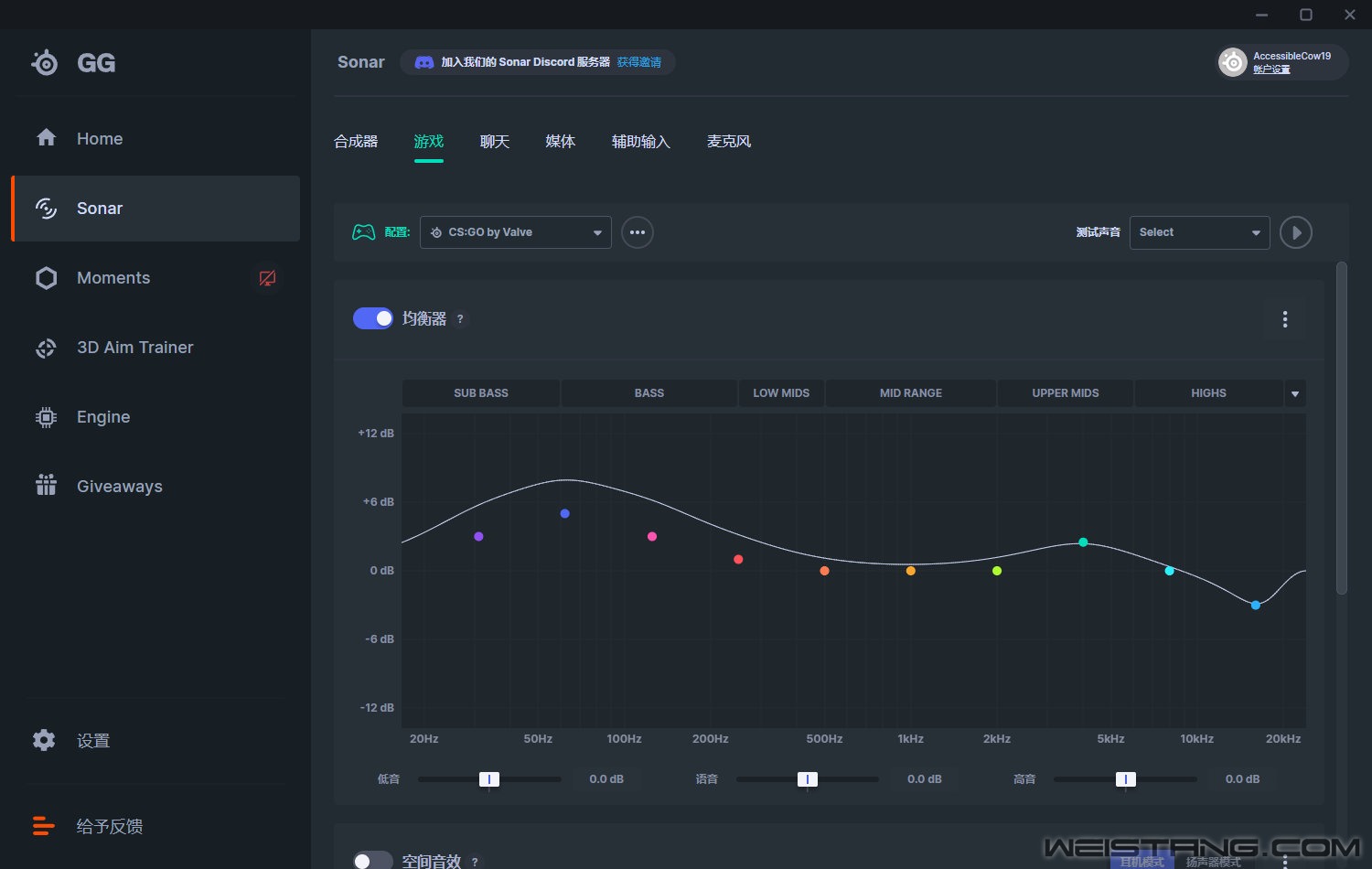
Task: Disable the 均衡器 equalizer toggle
Action: coord(373,318)
